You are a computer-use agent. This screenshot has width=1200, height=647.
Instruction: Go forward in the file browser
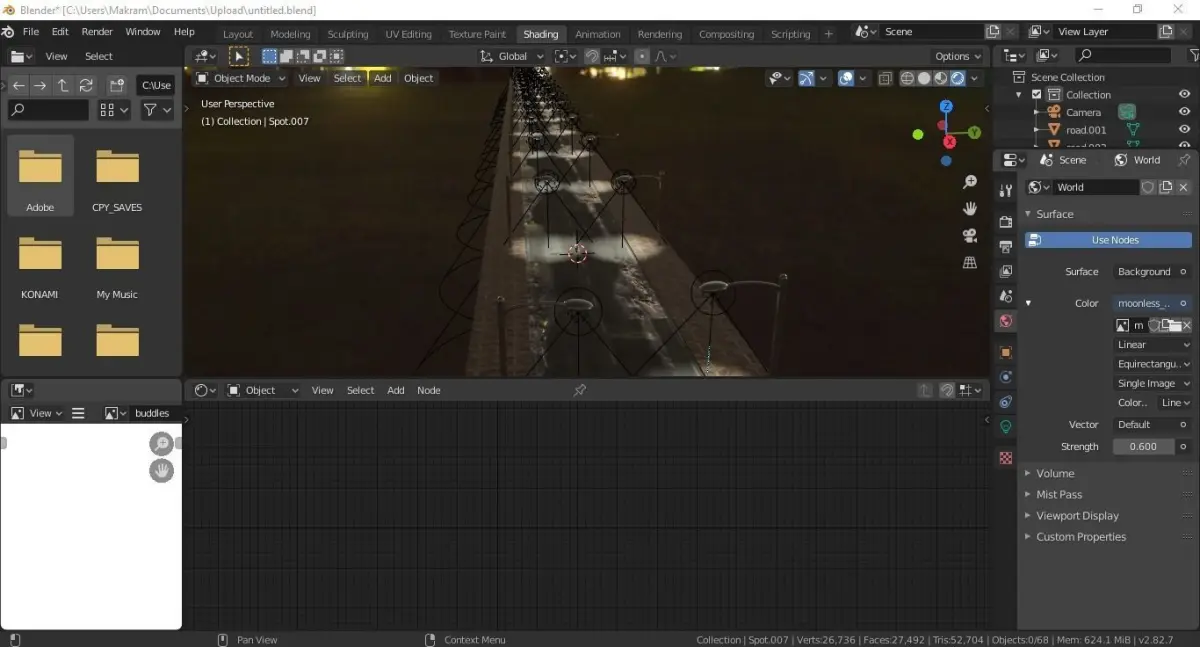click(41, 85)
